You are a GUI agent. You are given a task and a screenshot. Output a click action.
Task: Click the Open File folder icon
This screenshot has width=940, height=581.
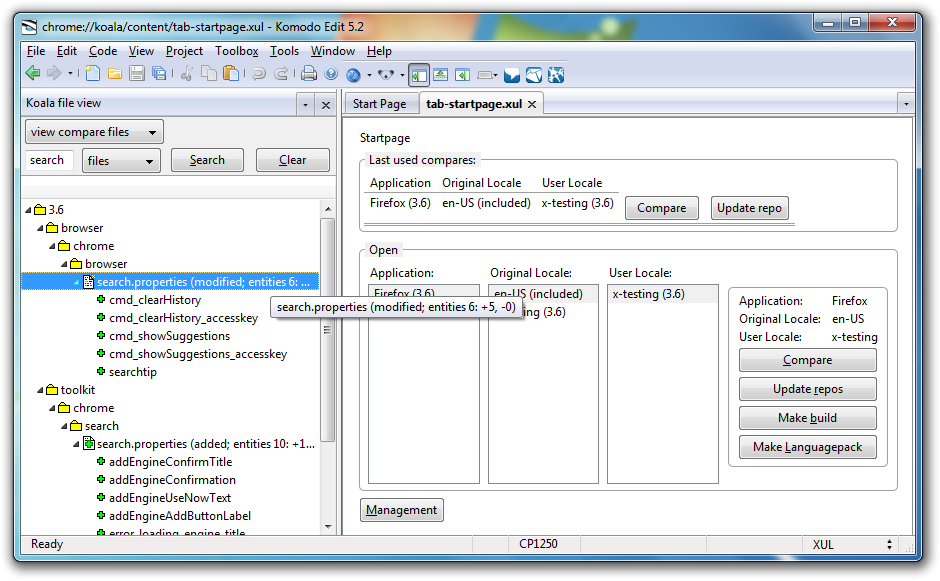pos(115,74)
